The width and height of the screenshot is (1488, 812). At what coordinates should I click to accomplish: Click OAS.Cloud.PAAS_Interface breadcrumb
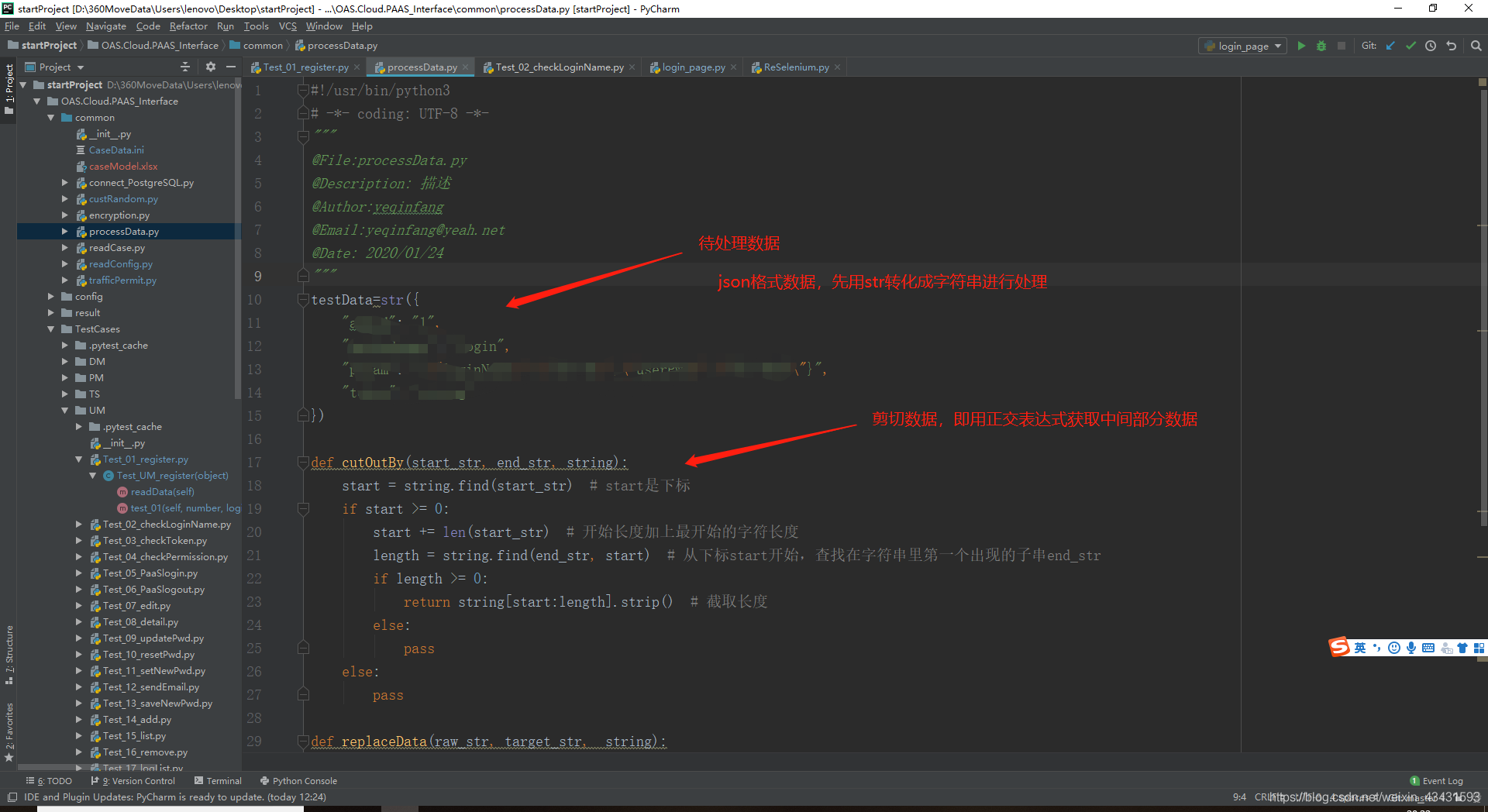pyautogui.click(x=153, y=46)
